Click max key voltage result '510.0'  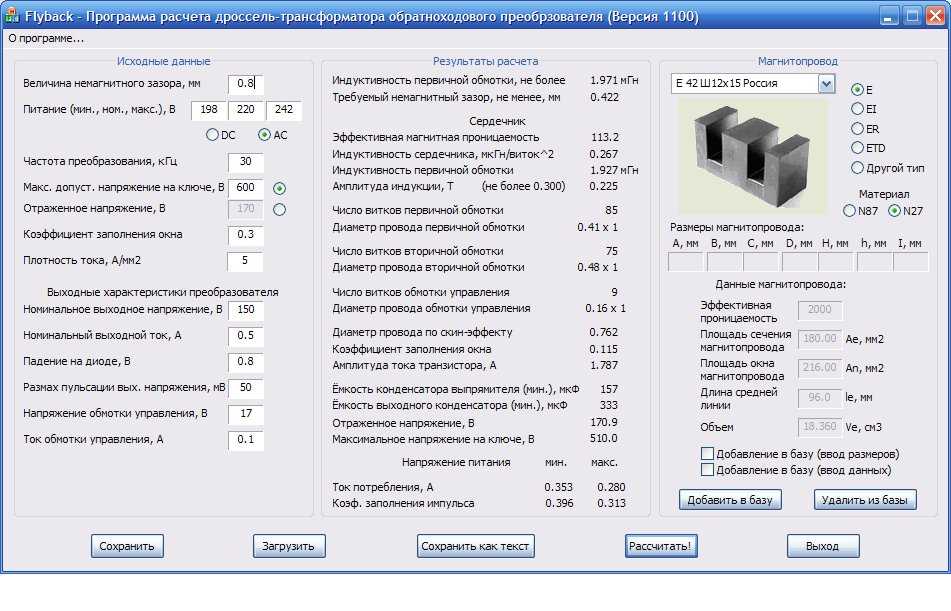[603, 438]
